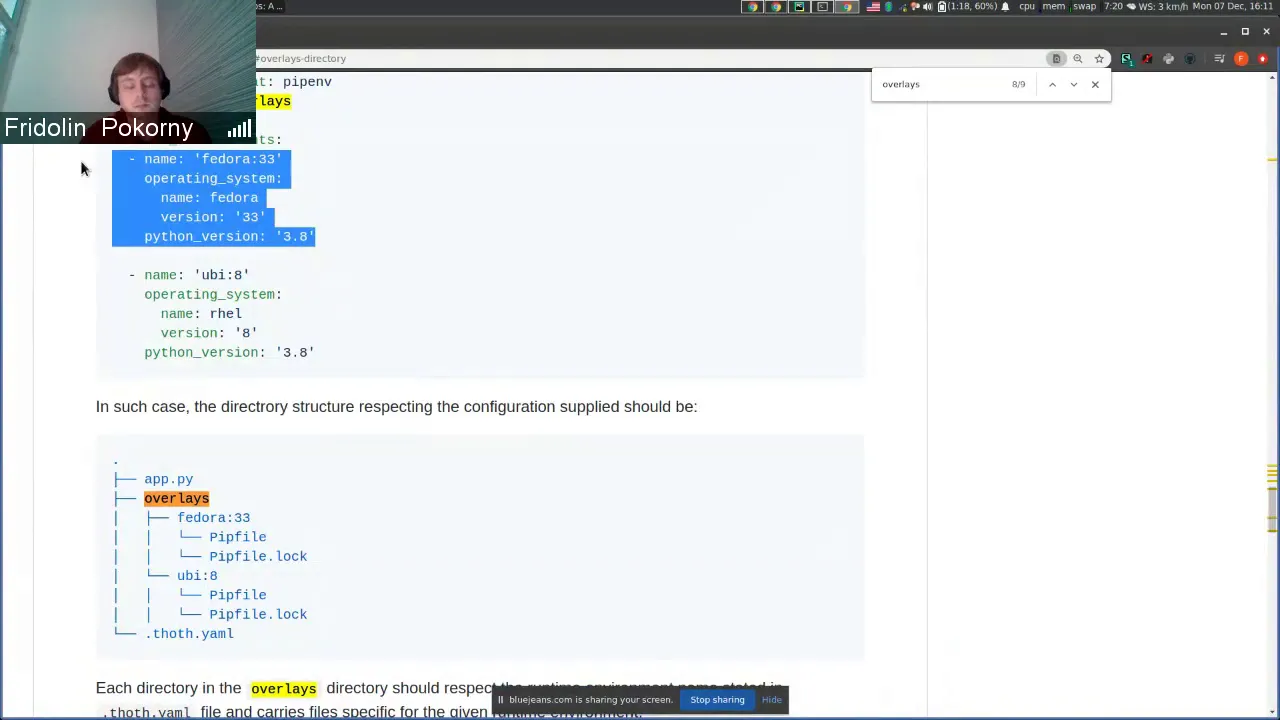Image resolution: width=1280 pixels, height=720 pixels.
Task: Go to previous find-in-page match
Action: (1052, 84)
